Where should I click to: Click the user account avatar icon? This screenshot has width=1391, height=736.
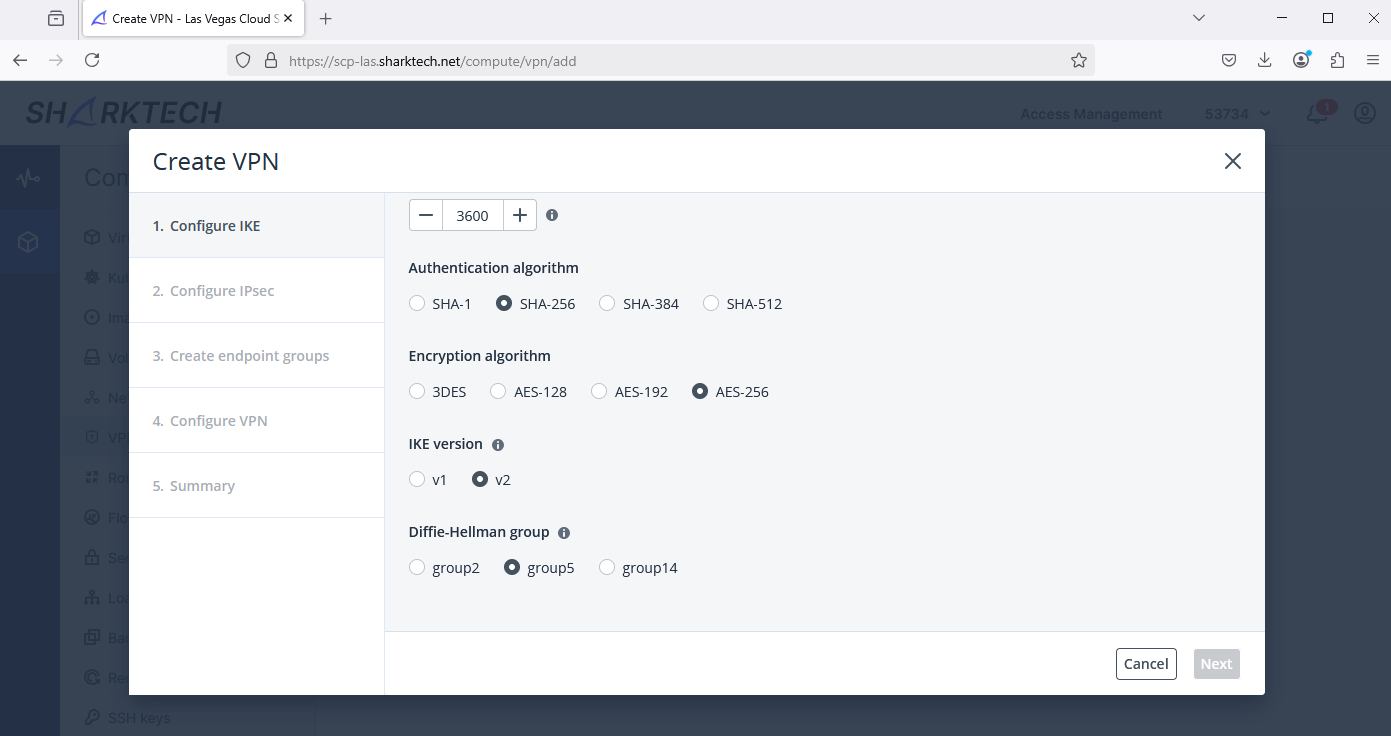pyautogui.click(x=1364, y=113)
